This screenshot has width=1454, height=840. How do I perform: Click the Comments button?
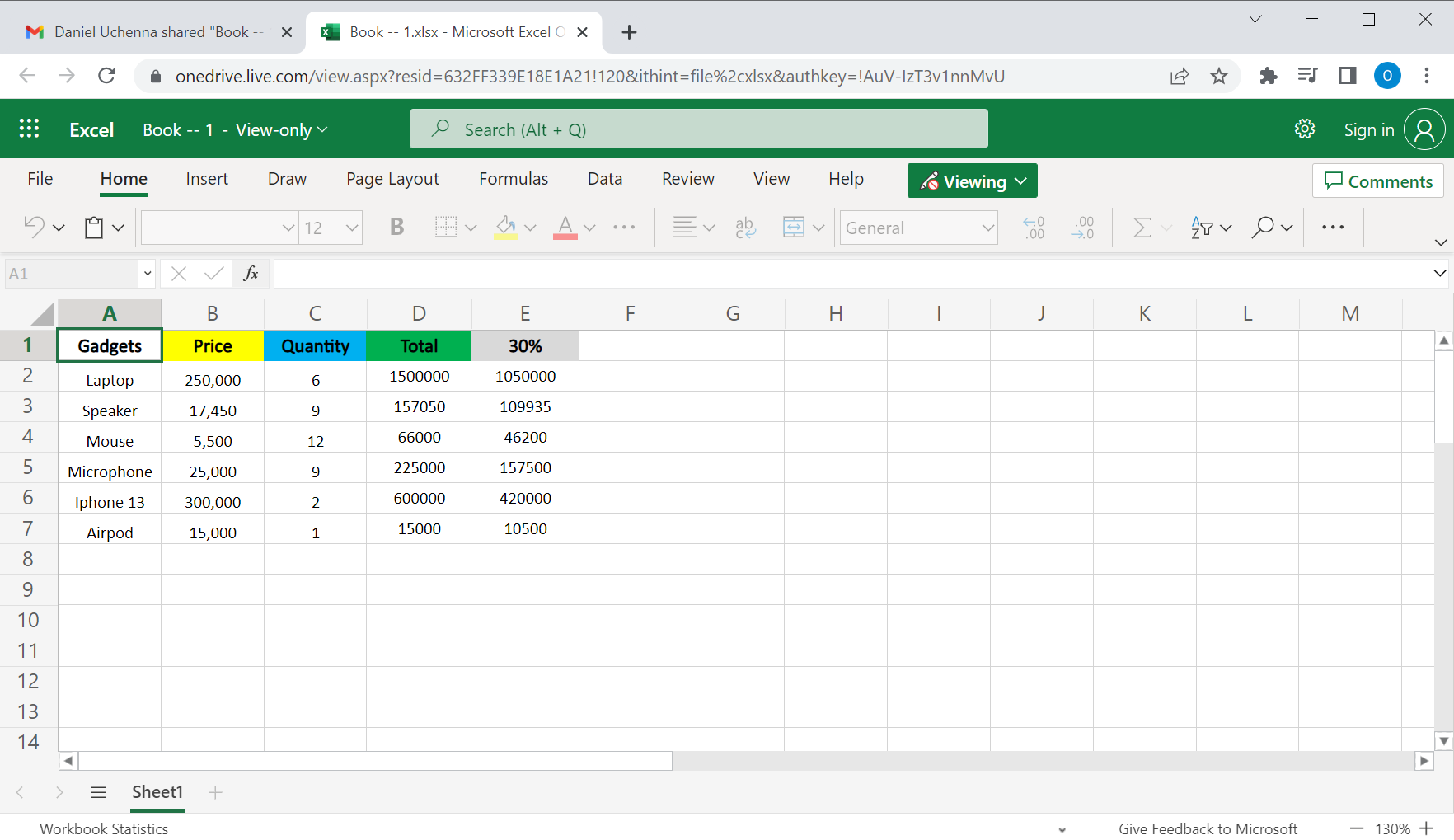click(1377, 181)
